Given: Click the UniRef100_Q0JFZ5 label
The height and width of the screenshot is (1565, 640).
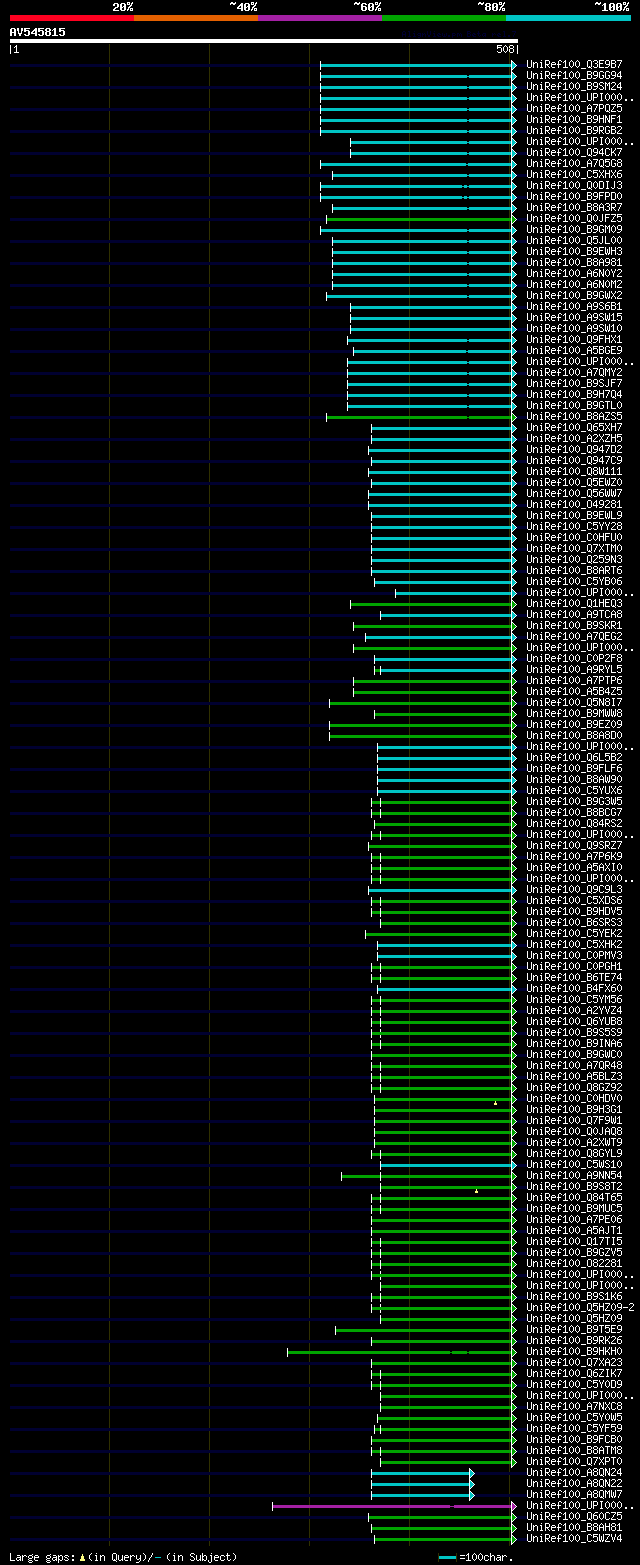Looking at the screenshot, I should (x=574, y=219).
